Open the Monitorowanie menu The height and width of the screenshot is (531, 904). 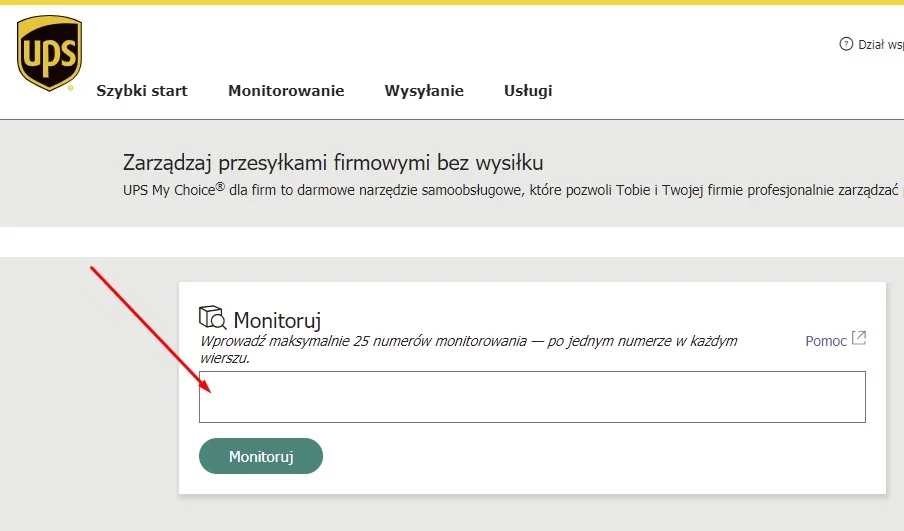coord(286,91)
